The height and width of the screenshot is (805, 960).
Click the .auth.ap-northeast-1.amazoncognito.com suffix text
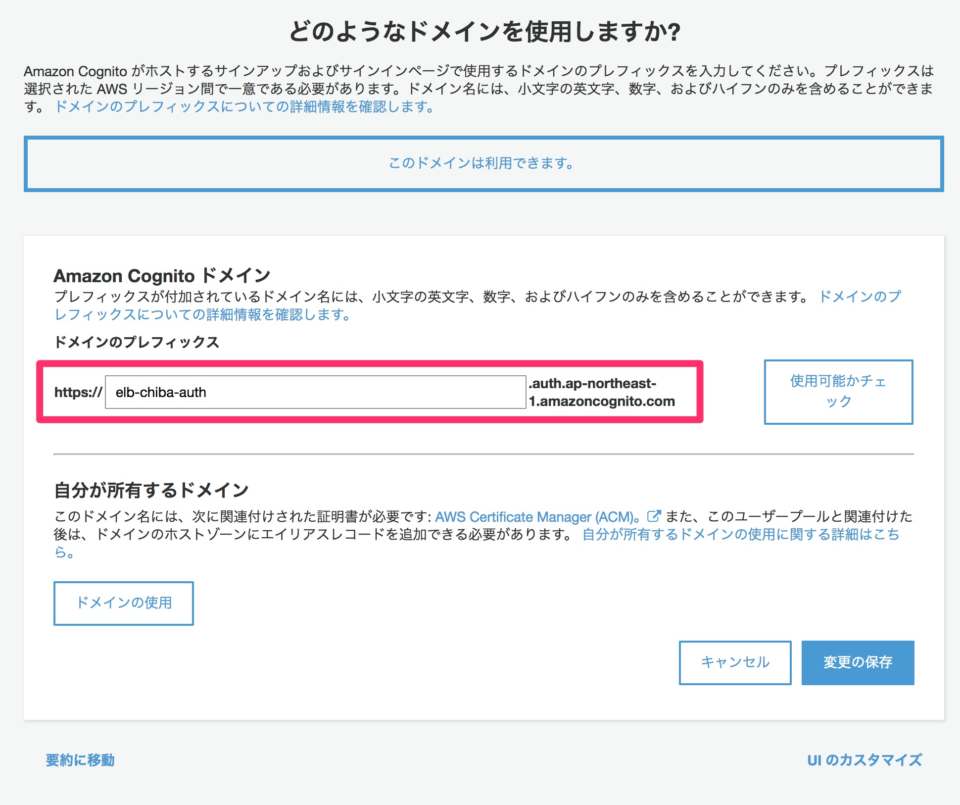click(x=602, y=392)
